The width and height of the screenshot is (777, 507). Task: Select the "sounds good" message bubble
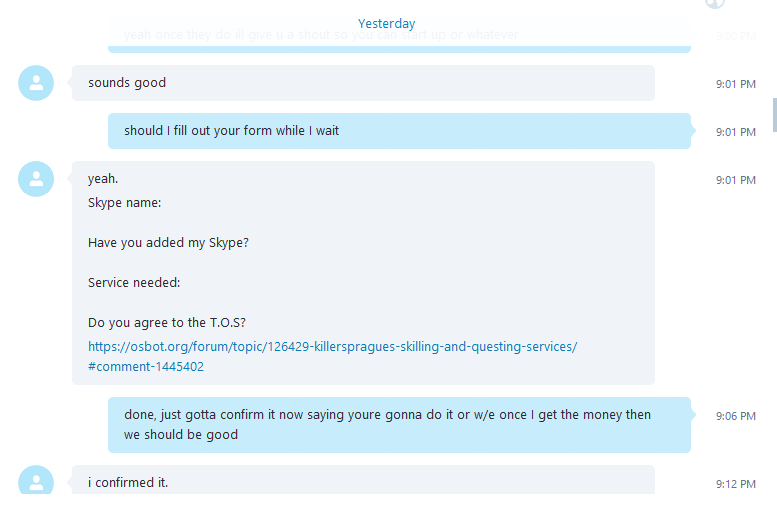(363, 83)
